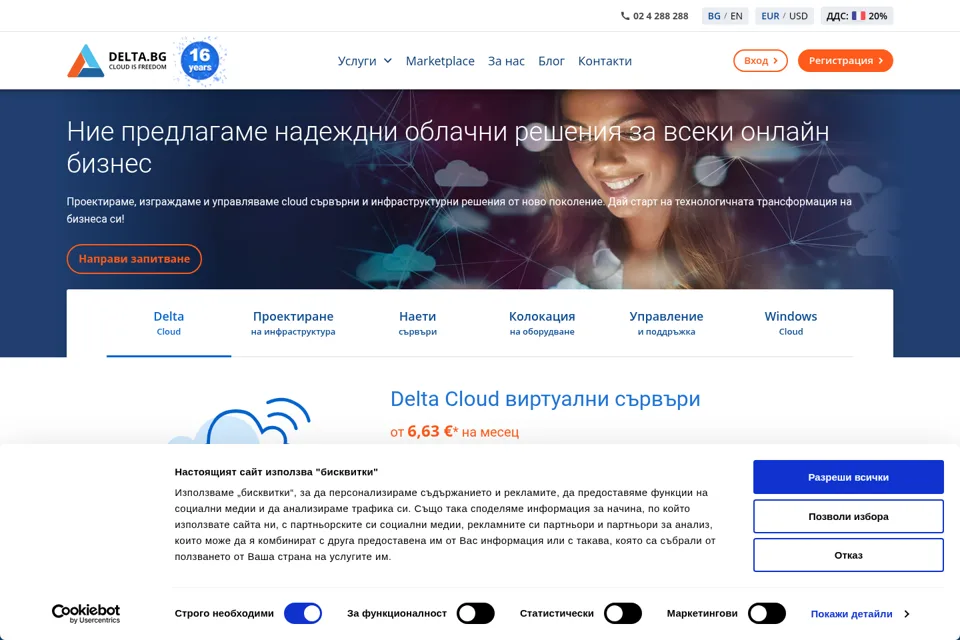Open Marketplace from the navigation

coord(440,61)
